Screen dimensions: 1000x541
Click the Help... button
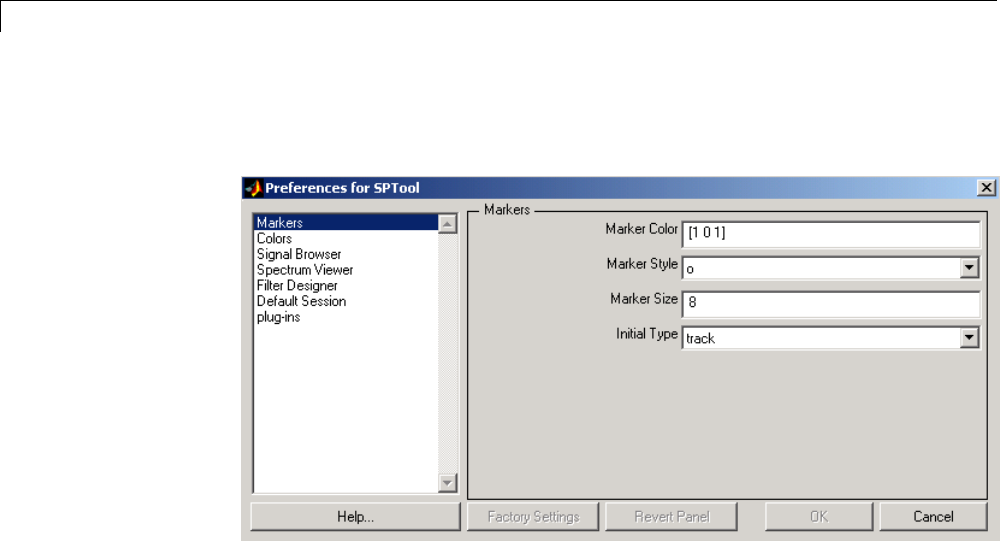[x=355, y=517]
